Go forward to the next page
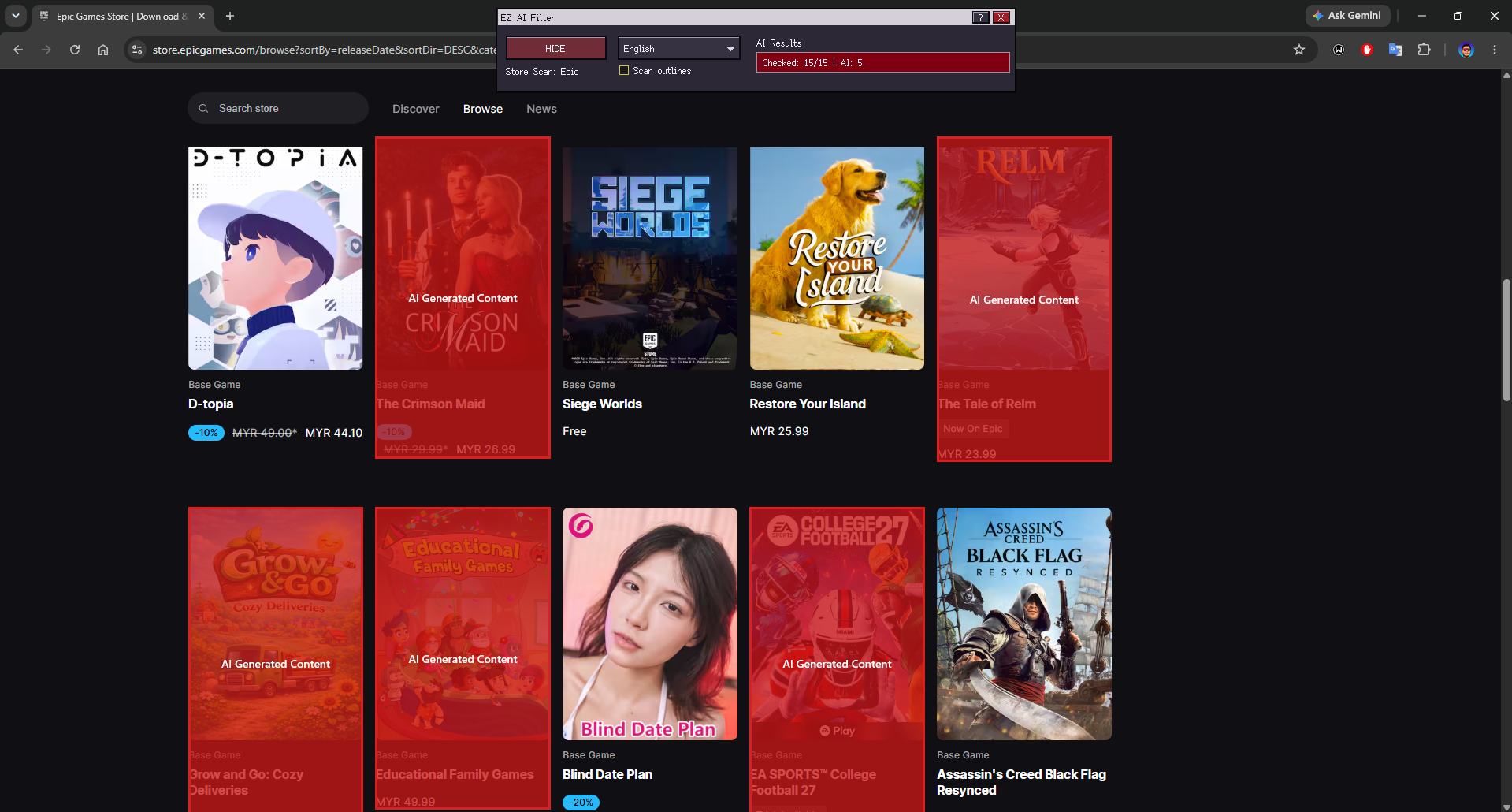Screen dimensions: 1512x812 [x=46, y=50]
